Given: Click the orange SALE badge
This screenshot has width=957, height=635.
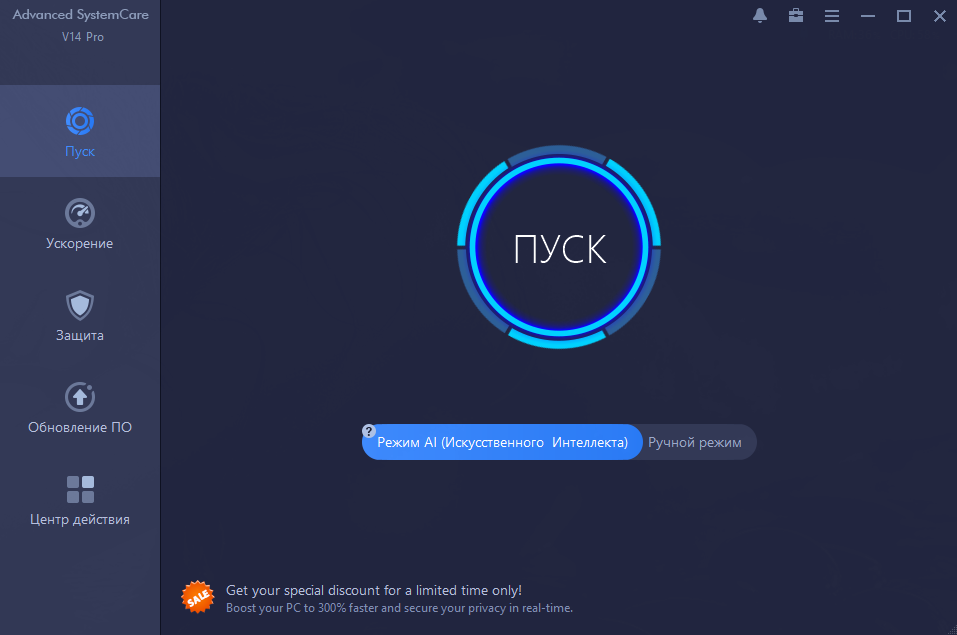Looking at the screenshot, I should (198, 597).
